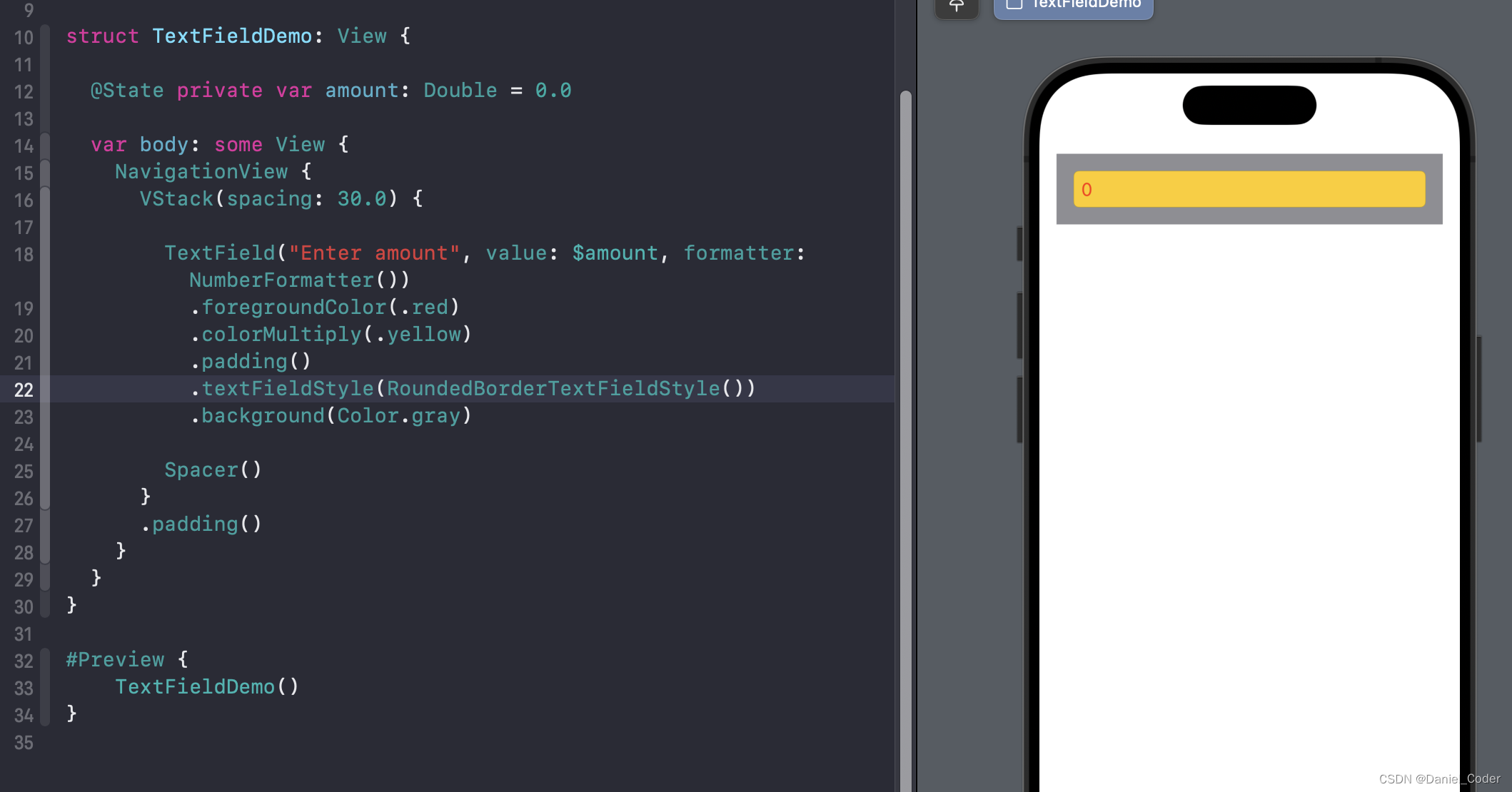1512x792 pixels.
Task: Click the .yellow color literal
Action: click(x=421, y=334)
